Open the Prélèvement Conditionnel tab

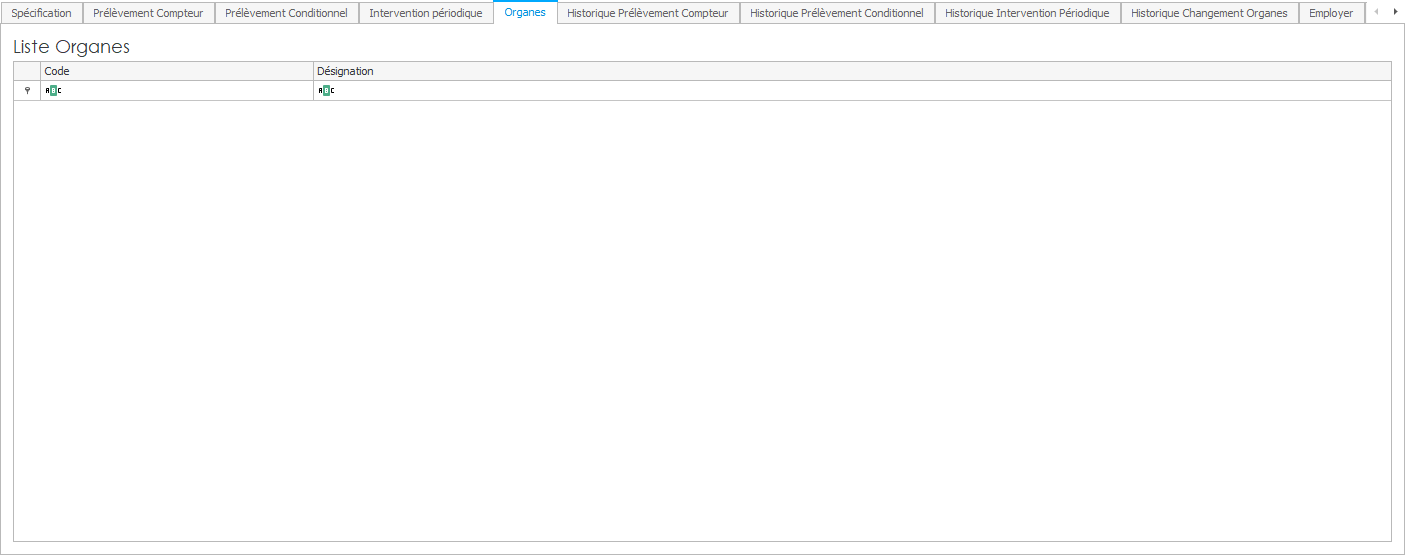[286, 13]
